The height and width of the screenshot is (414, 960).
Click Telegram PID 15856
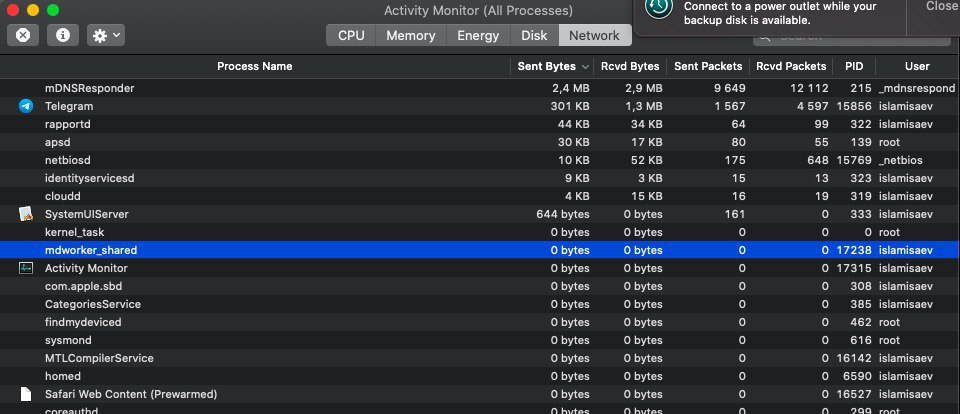pos(854,107)
